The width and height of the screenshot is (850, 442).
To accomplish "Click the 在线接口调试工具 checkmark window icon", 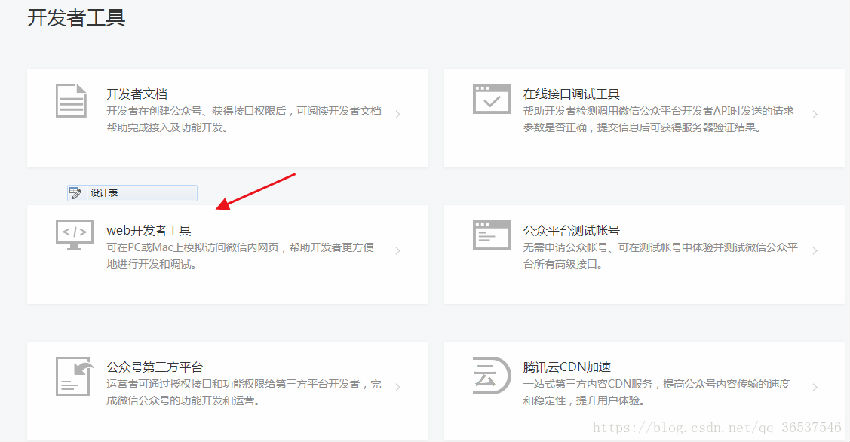I will (x=492, y=100).
